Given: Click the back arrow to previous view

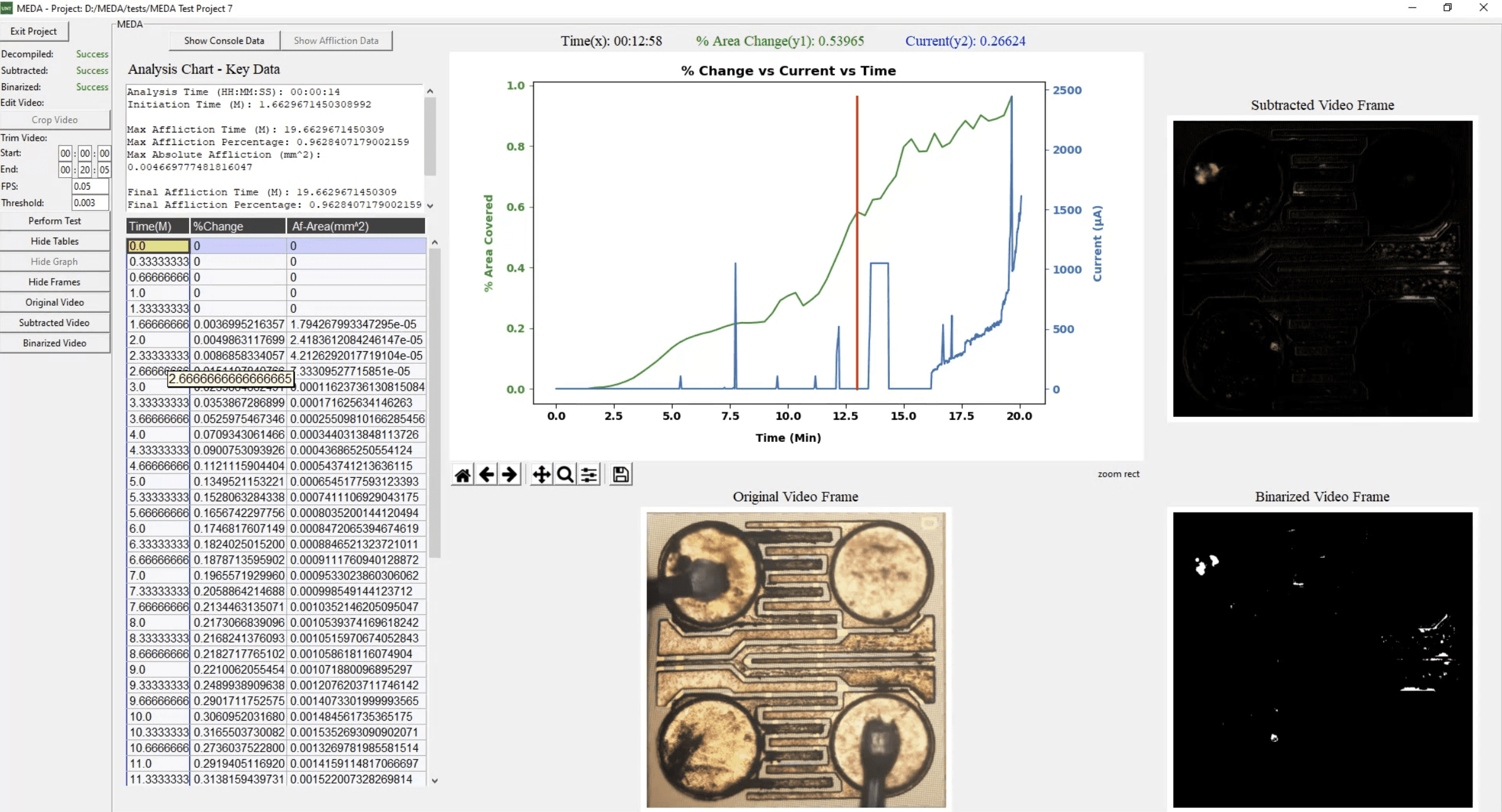Looking at the screenshot, I should (x=486, y=475).
